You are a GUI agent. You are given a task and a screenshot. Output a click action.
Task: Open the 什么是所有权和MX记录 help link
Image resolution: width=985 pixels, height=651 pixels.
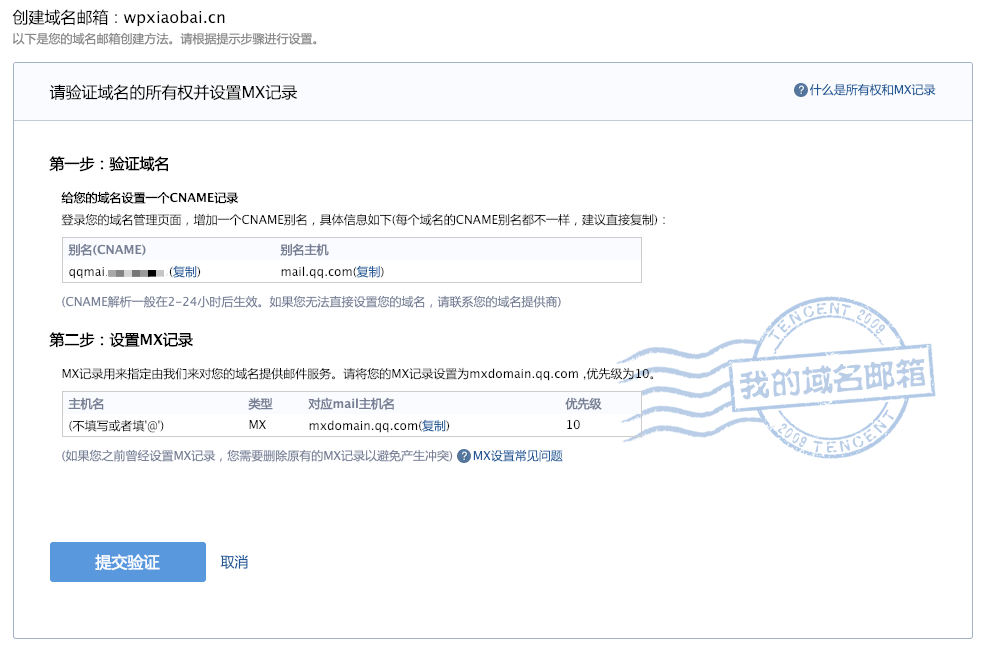[872, 90]
